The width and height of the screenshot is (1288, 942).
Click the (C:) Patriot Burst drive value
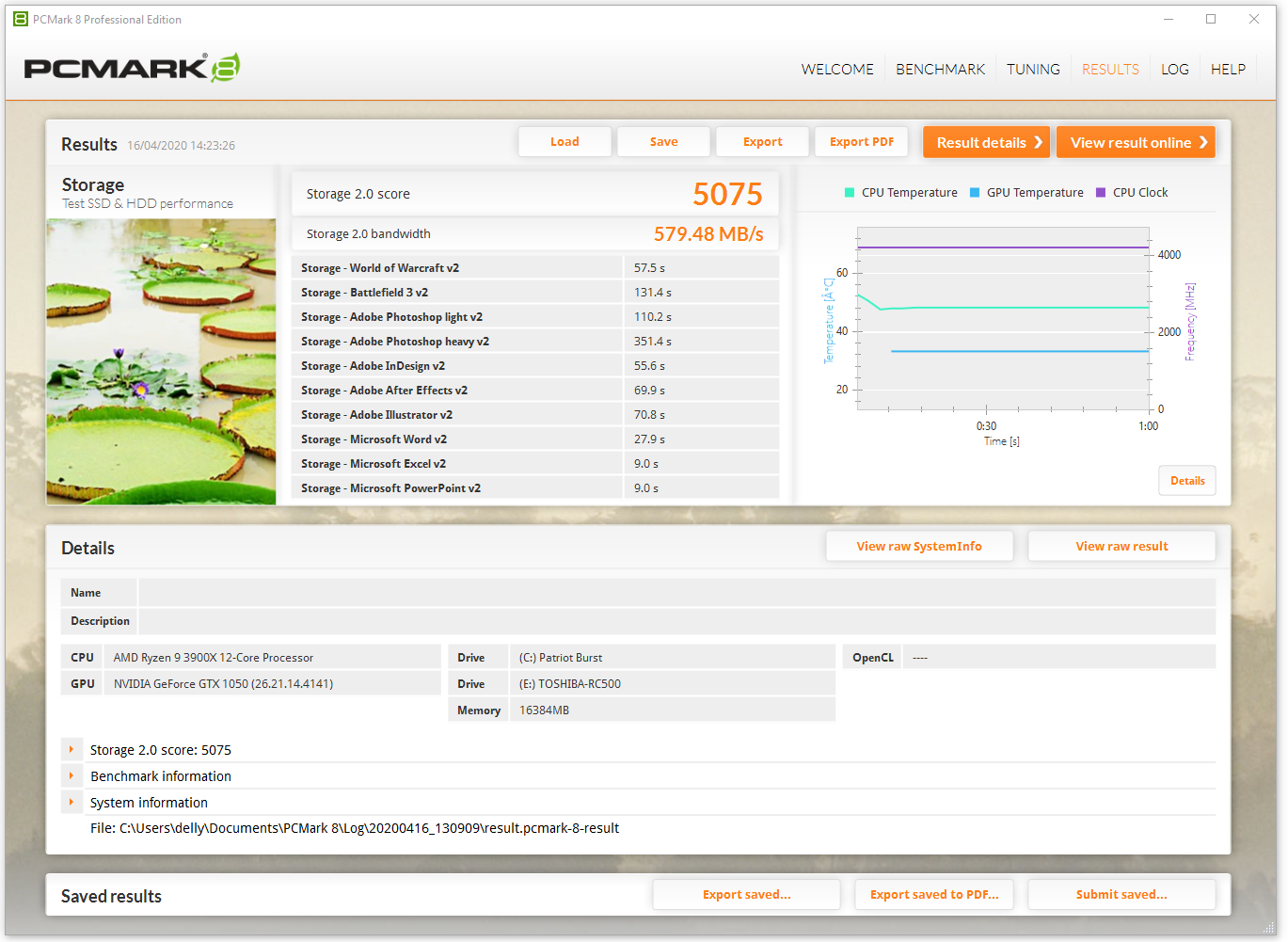click(561, 658)
